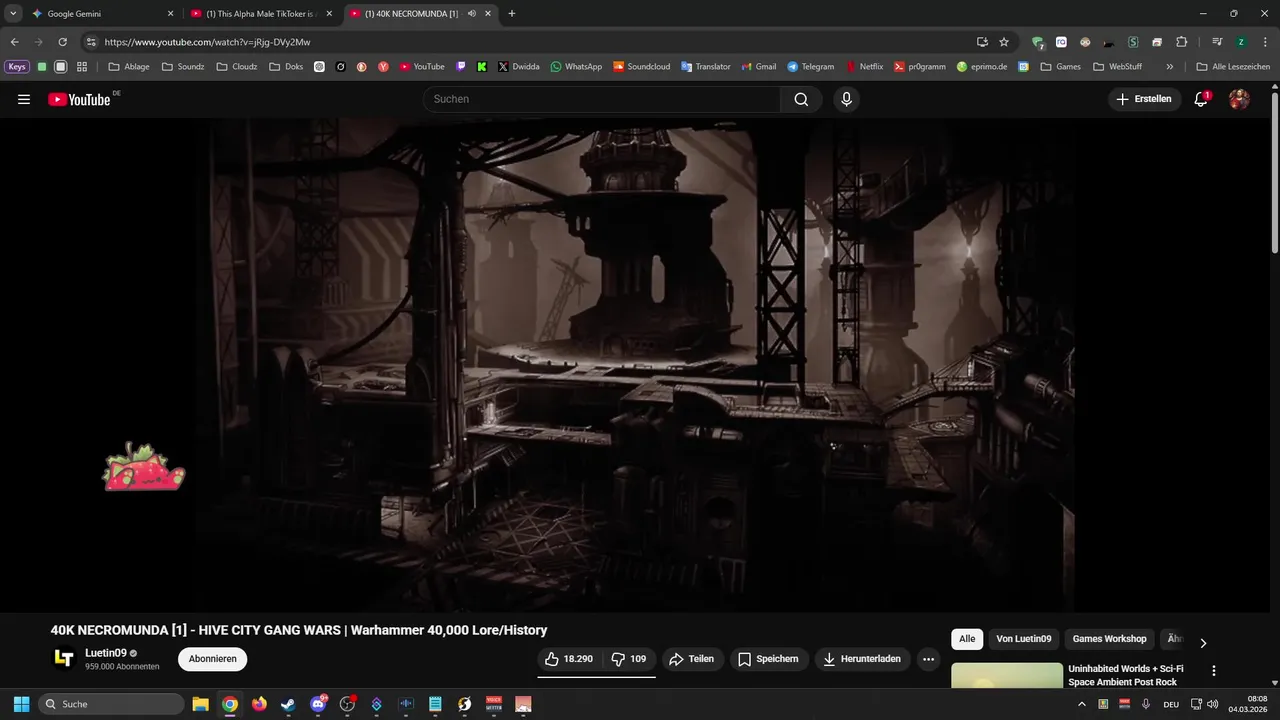This screenshot has width=1280, height=720.
Task: Open YouTube notifications bell
Action: pyautogui.click(x=1201, y=99)
